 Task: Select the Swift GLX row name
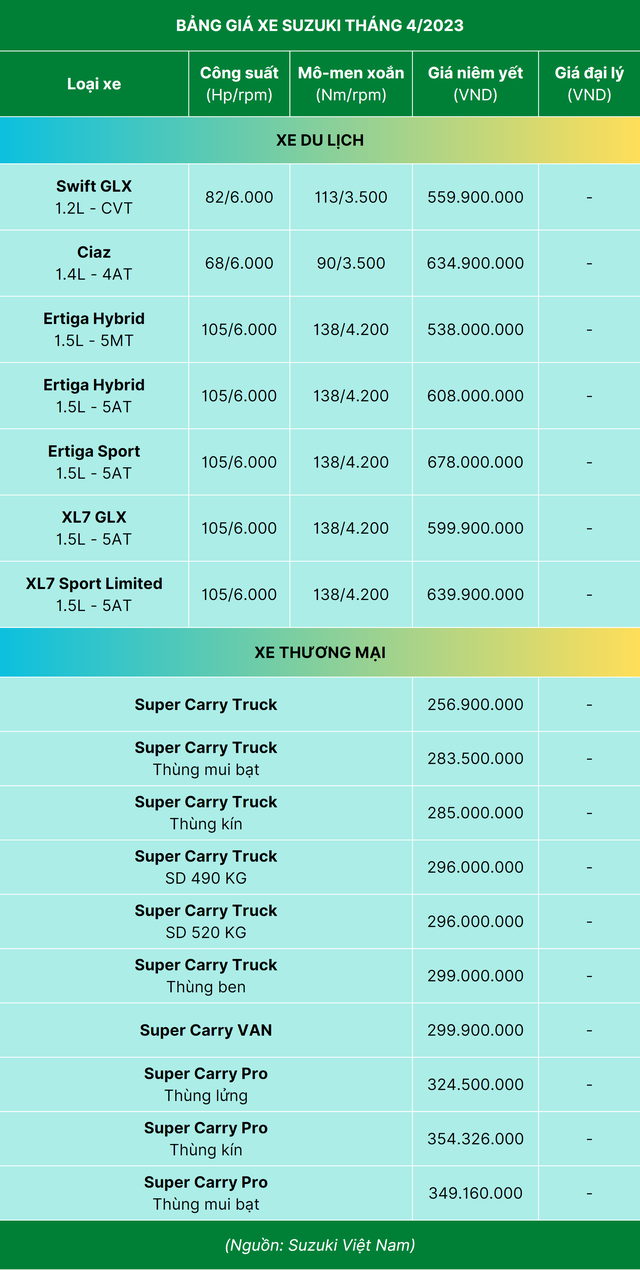click(94, 197)
